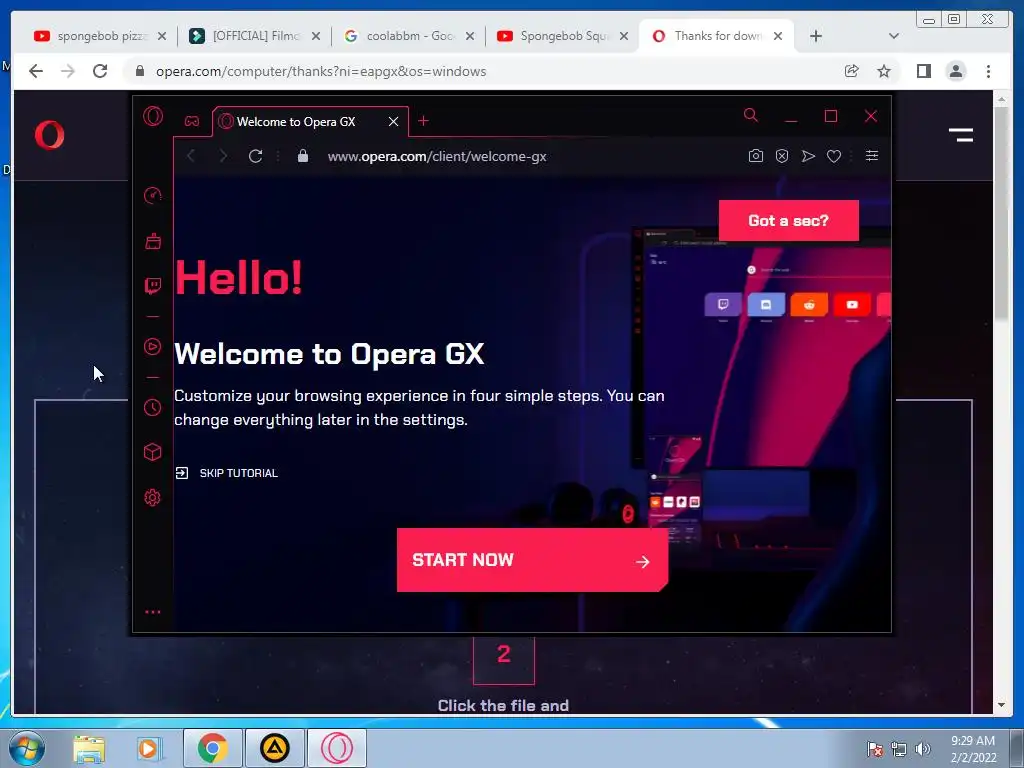Open the volume speaker tray icon
This screenshot has width=1024, height=768.
922,749
